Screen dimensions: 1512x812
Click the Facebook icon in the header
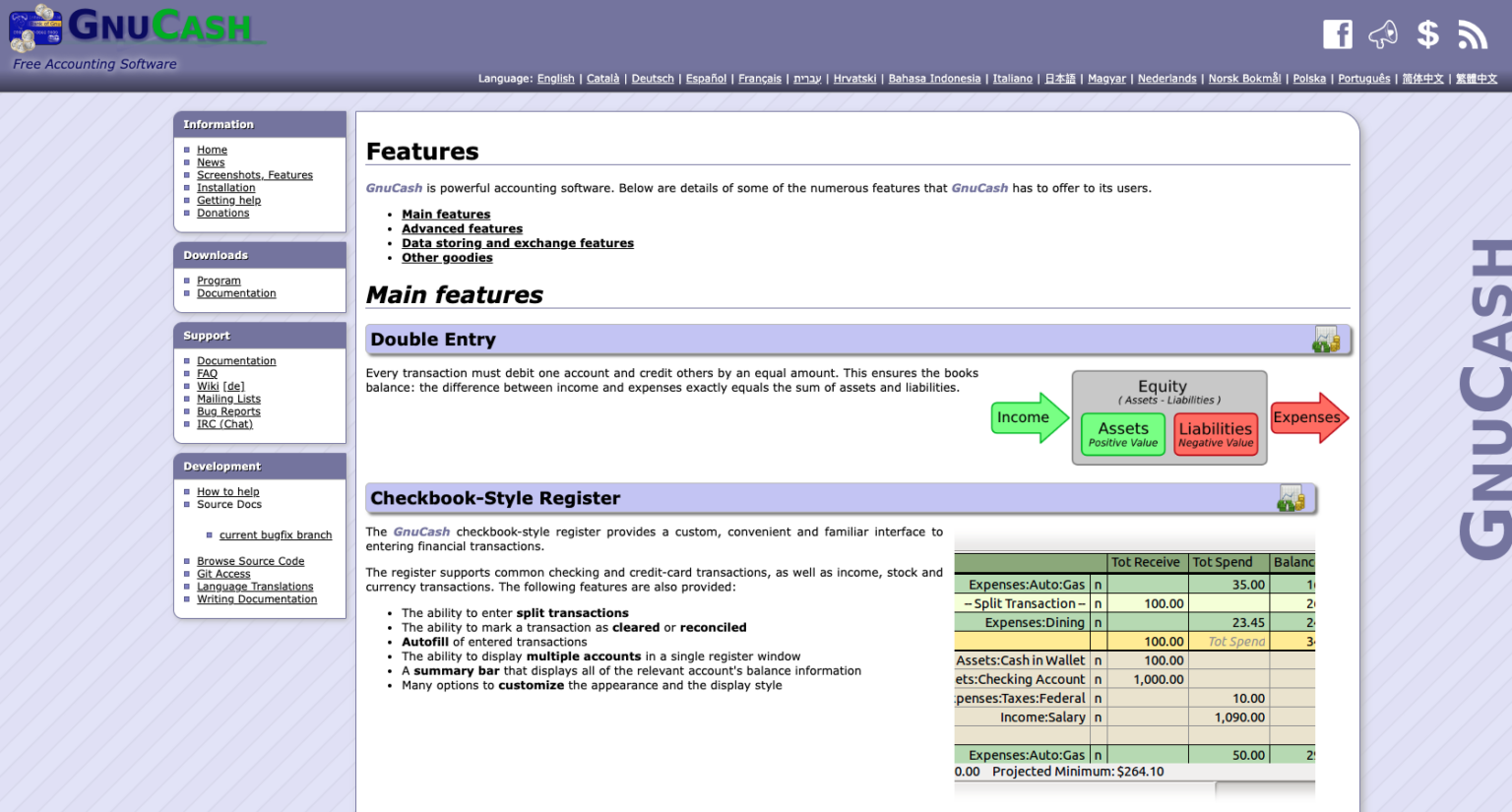click(x=1337, y=33)
